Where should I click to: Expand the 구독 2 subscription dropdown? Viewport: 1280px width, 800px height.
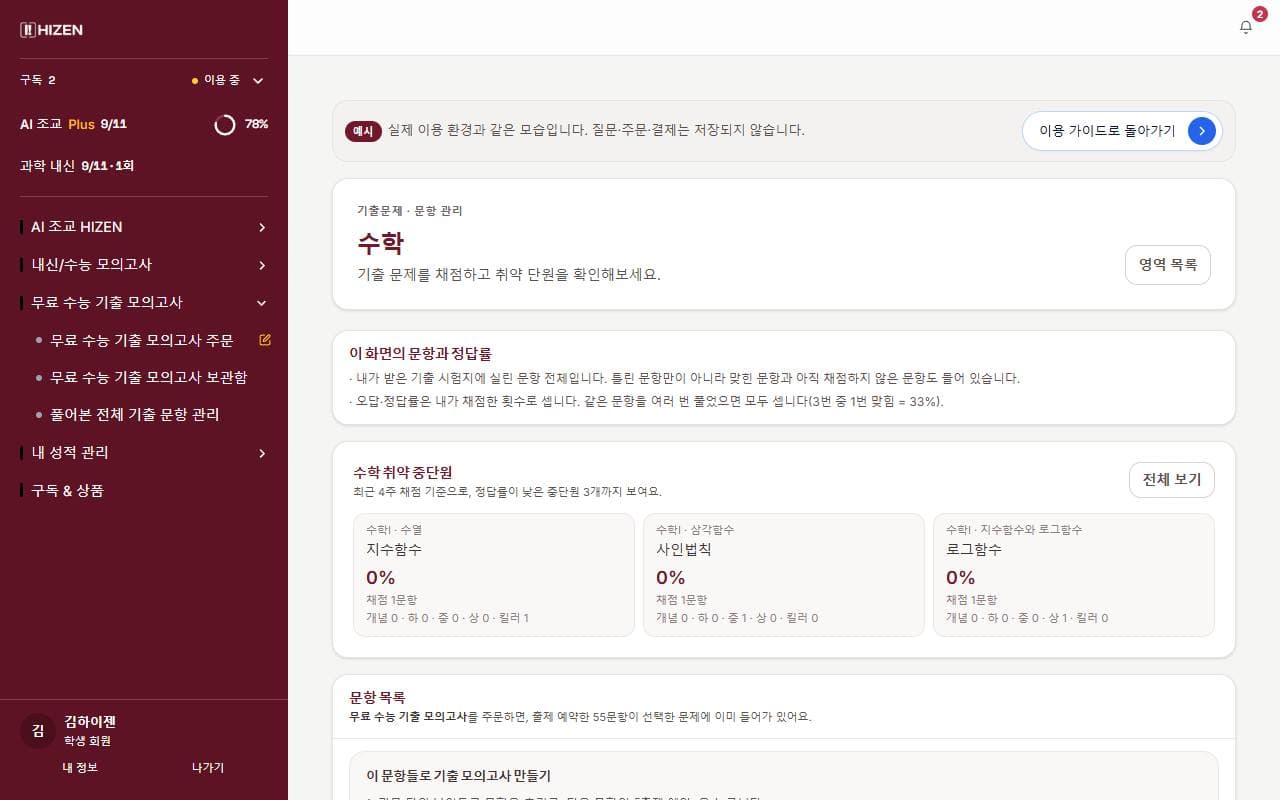(144, 80)
